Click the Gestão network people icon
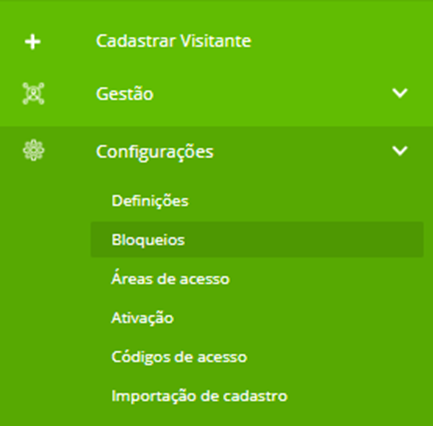This screenshot has height=426, width=433. (x=33, y=93)
